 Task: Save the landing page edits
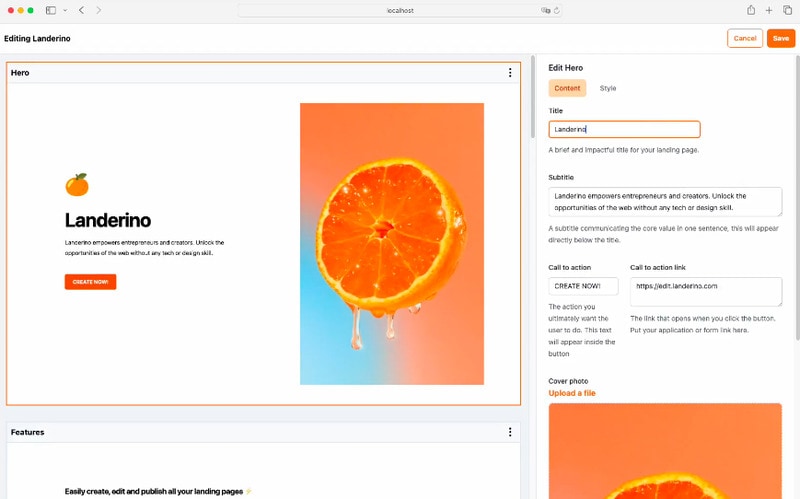(781, 38)
